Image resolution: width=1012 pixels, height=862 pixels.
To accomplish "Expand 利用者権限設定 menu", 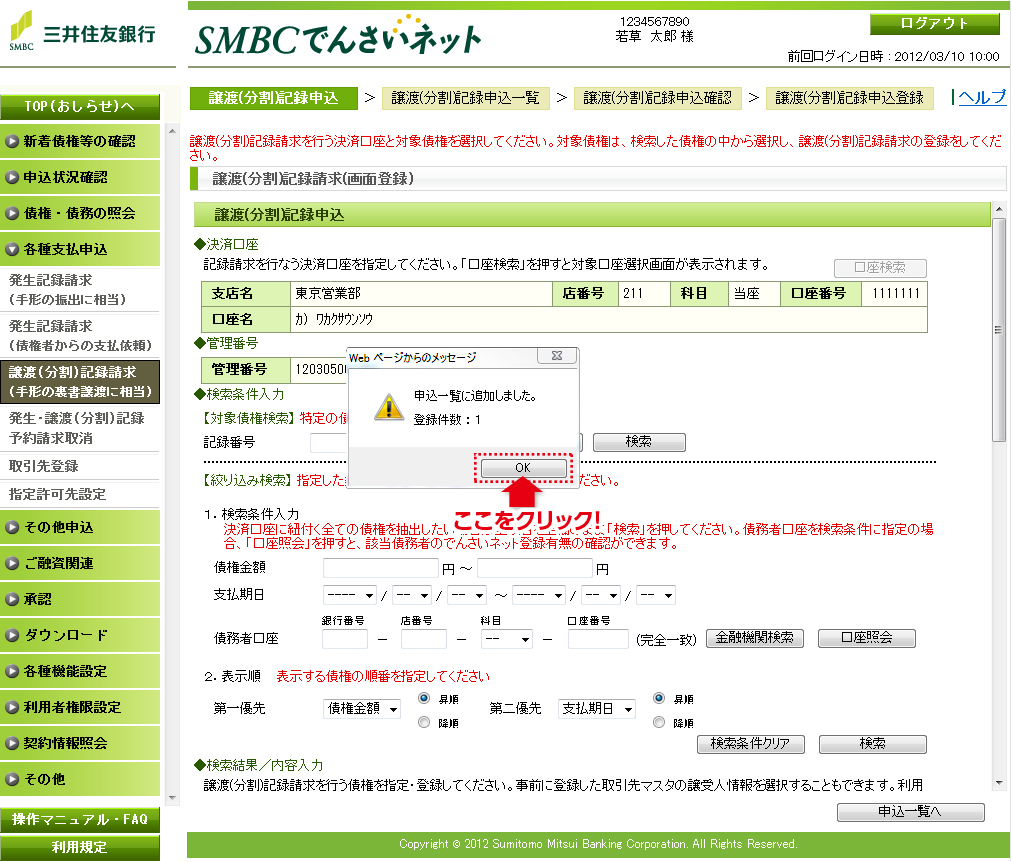I will pyautogui.click(x=80, y=708).
